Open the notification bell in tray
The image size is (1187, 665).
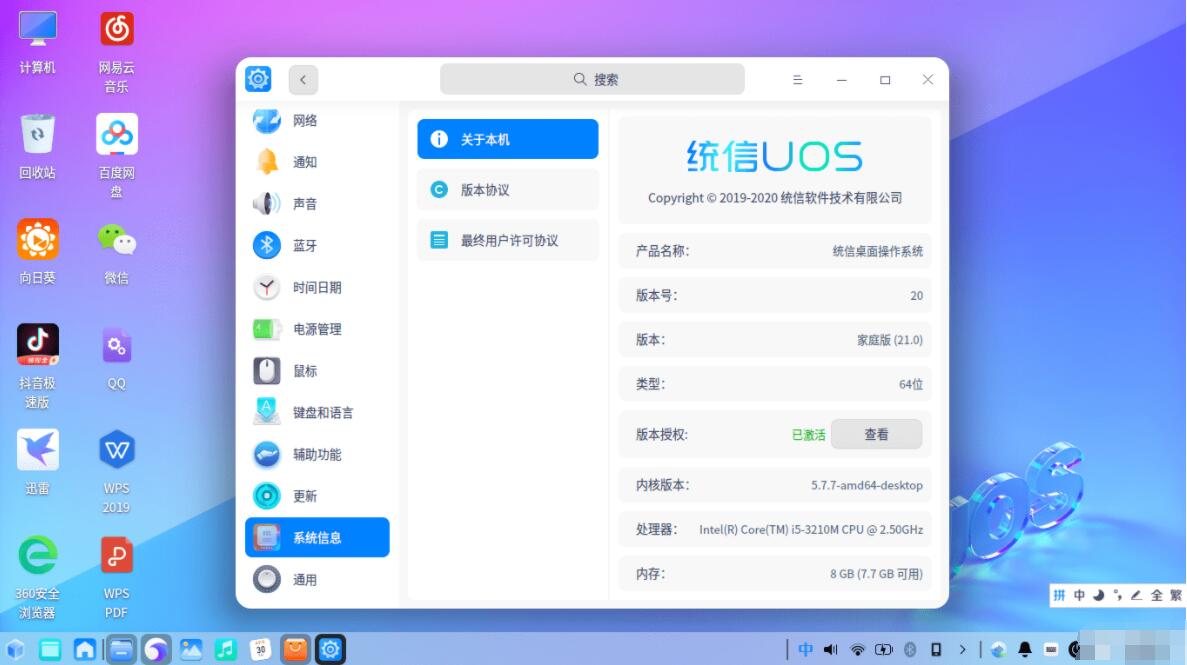pyautogui.click(x=1025, y=649)
